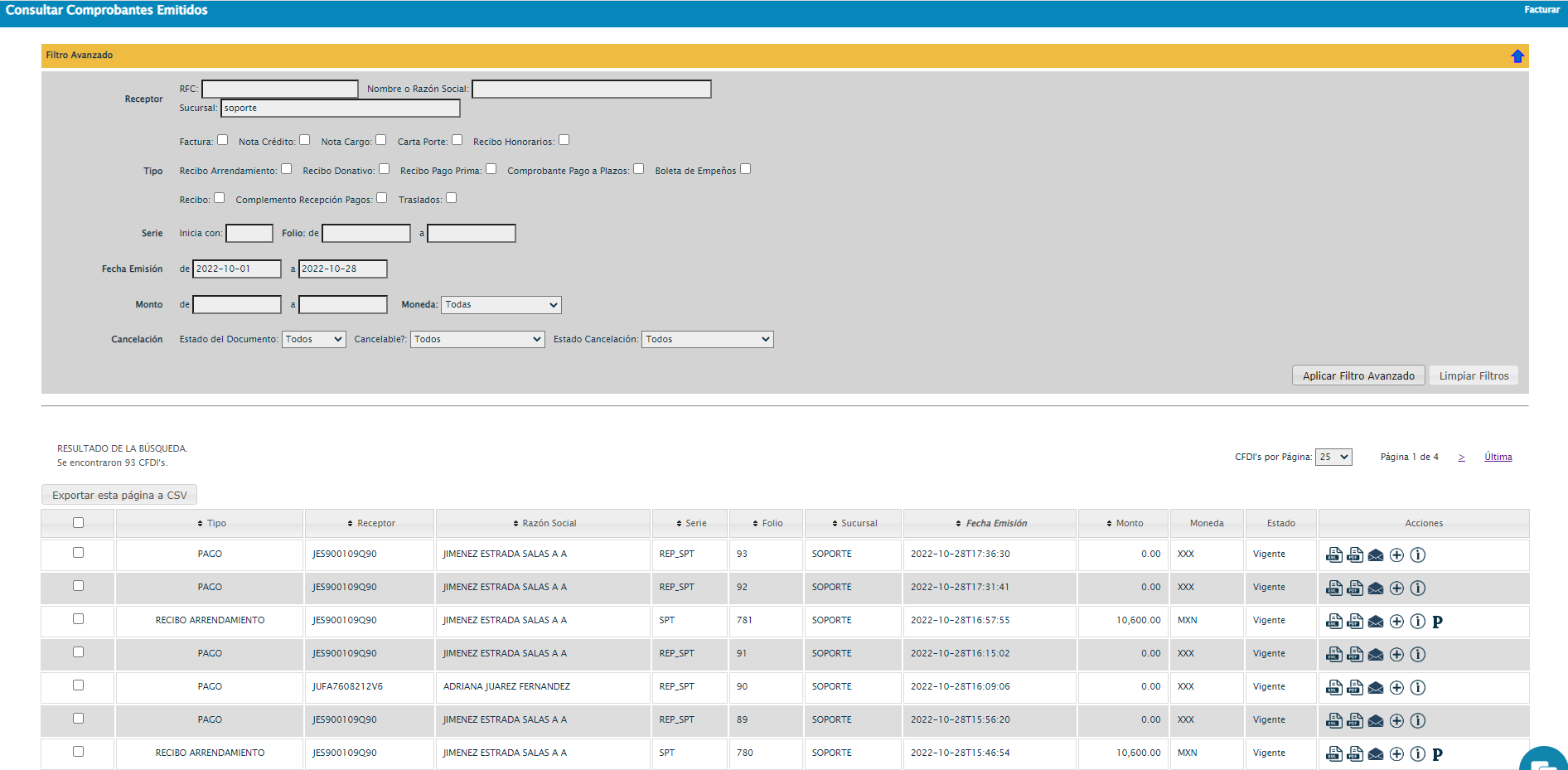Image resolution: width=1568 pixels, height=770 pixels.
Task: Open the Moneda dropdown
Action: [501, 305]
